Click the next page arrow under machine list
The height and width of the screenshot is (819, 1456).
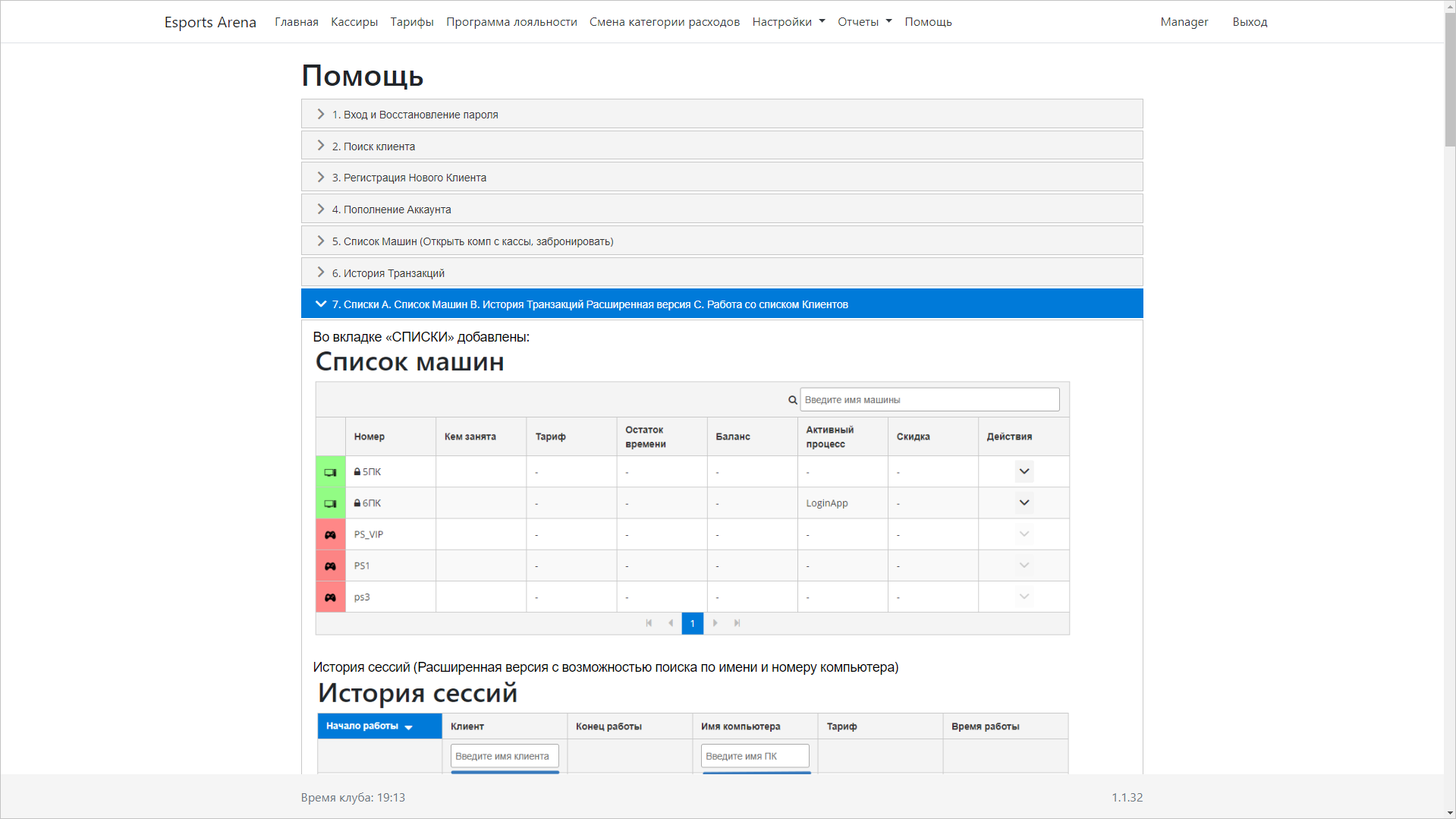pyautogui.click(x=715, y=623)
